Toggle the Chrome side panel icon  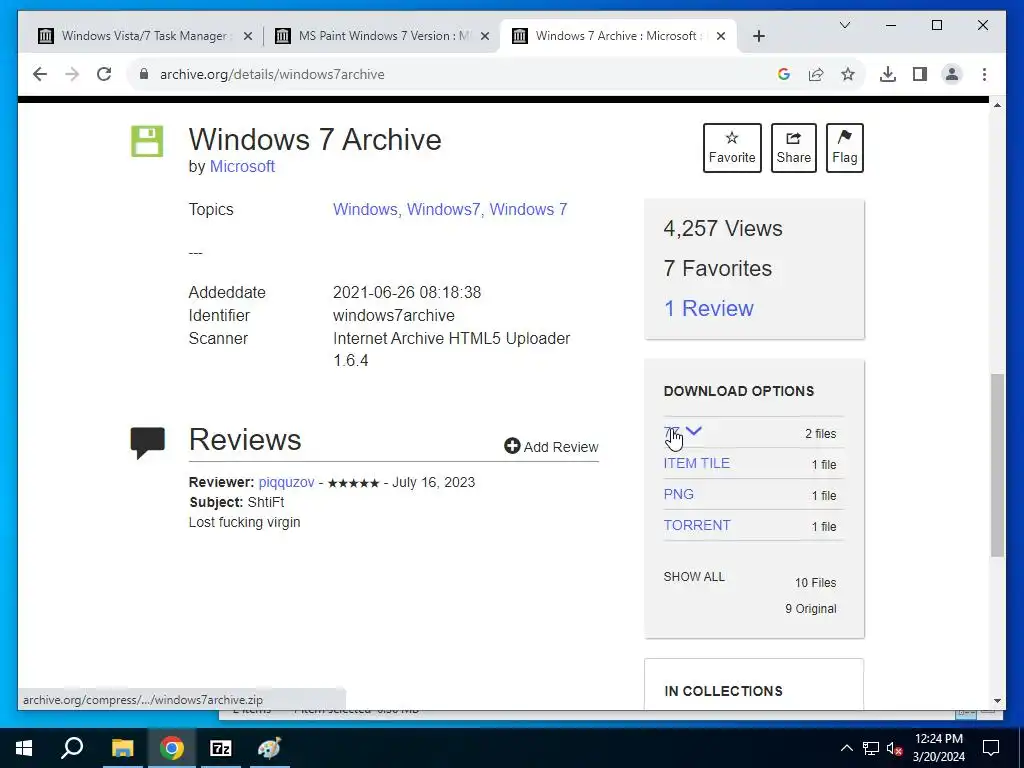(x=920, y=74)
